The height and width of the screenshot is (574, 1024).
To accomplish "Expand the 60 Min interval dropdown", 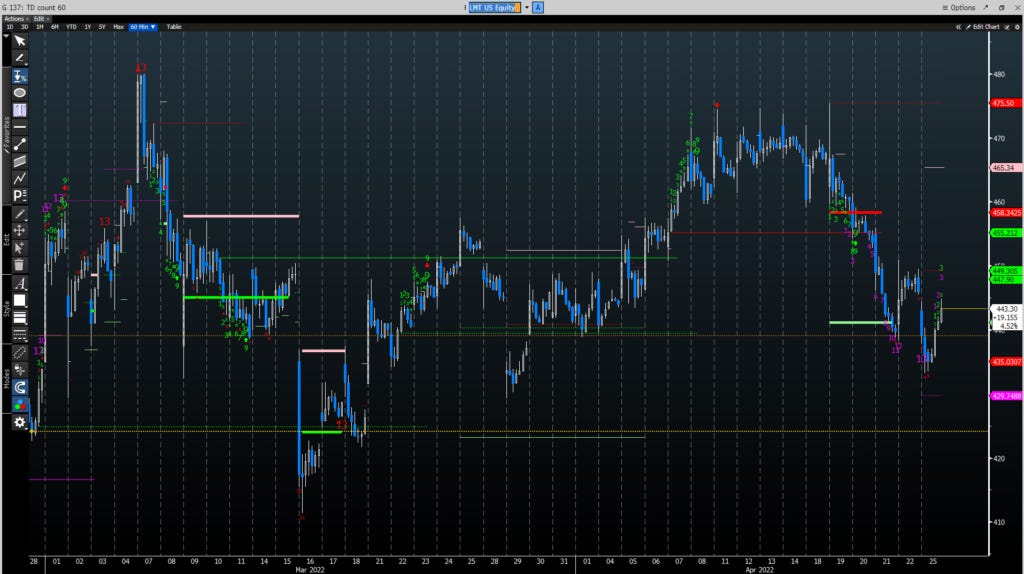I will [x=142, y=27].
